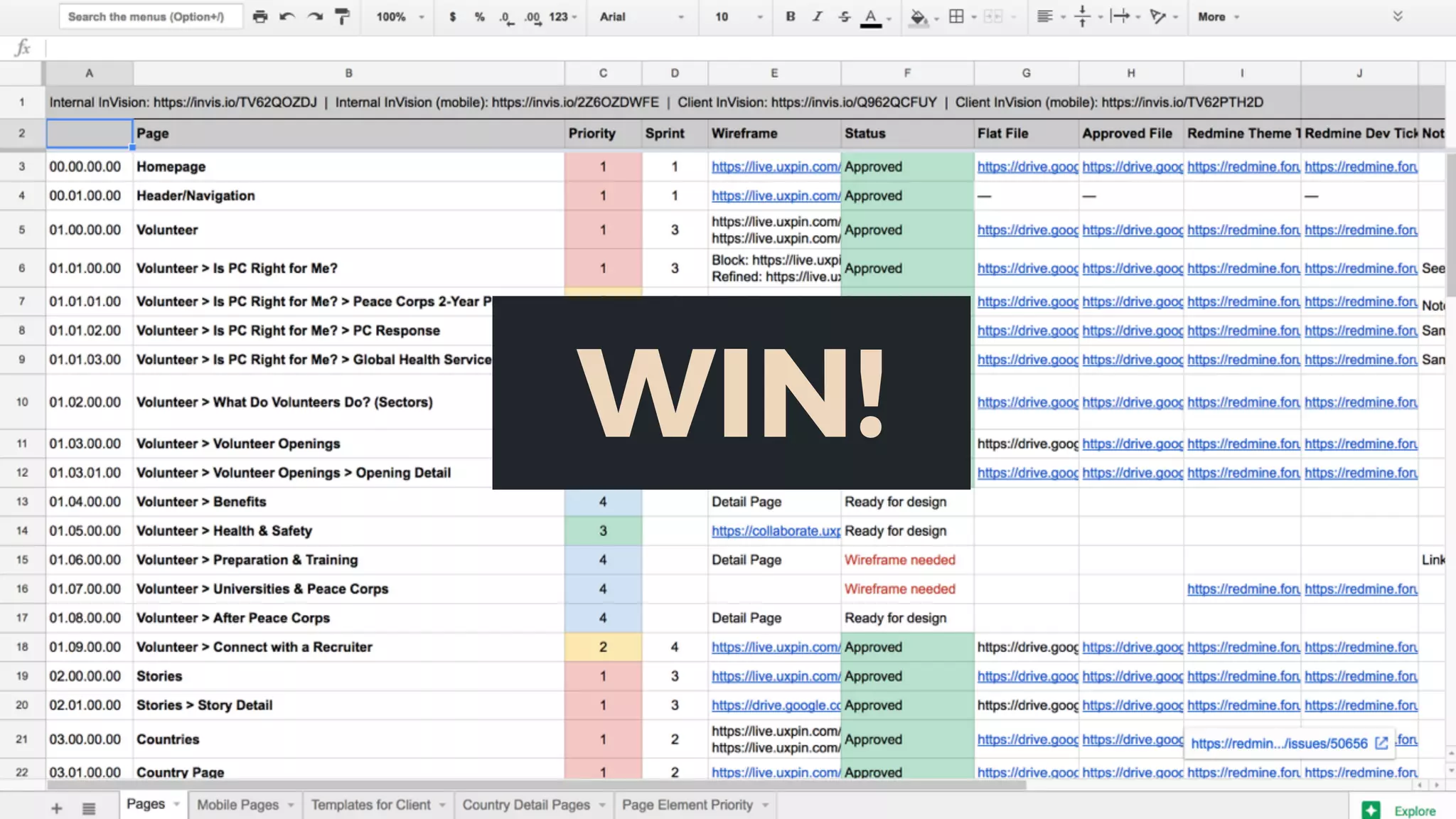Open the Homepage wireframe uxpin link

(775, 166)
